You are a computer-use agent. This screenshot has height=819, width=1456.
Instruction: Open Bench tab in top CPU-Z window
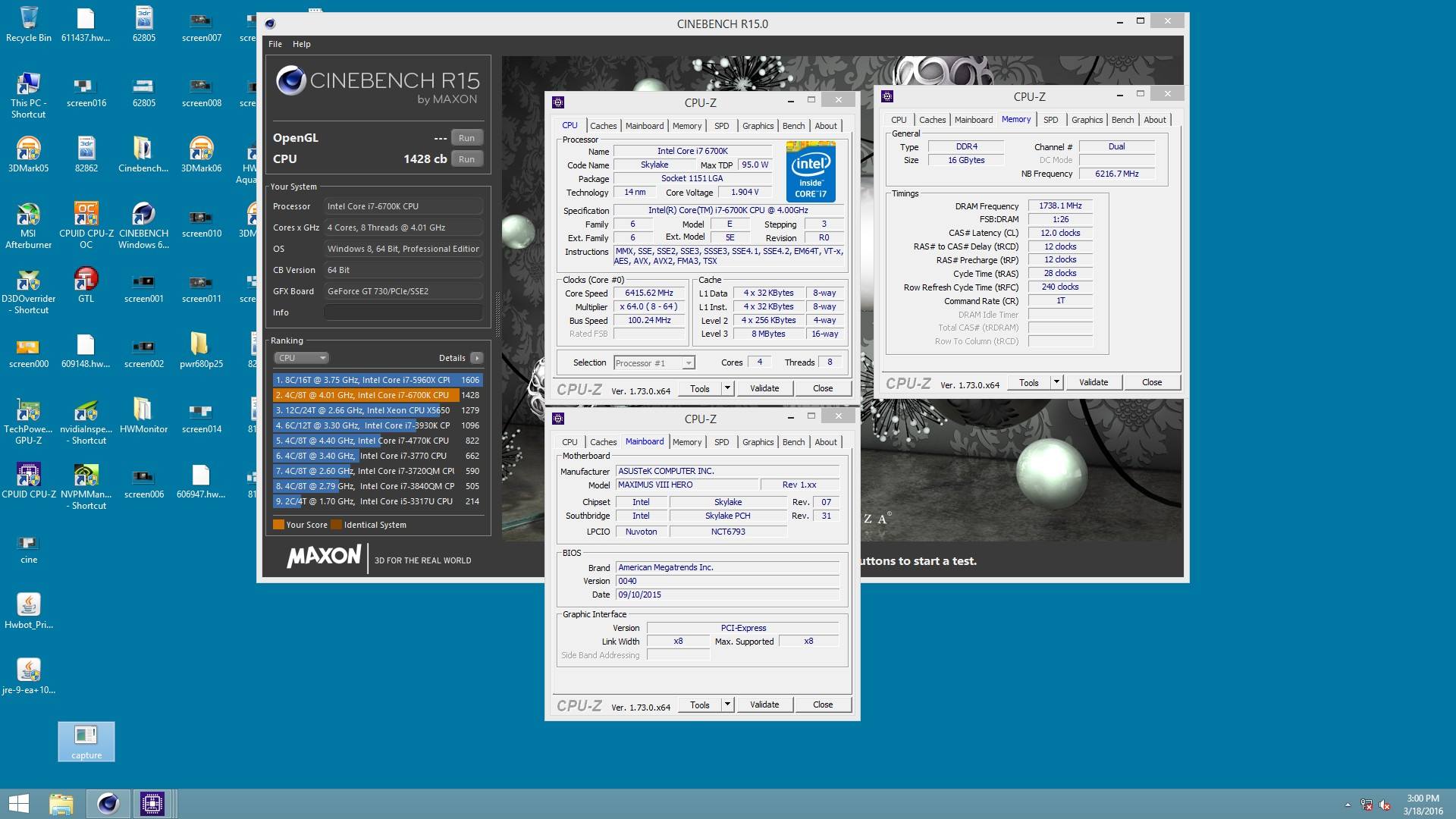(x=793, y=126)
